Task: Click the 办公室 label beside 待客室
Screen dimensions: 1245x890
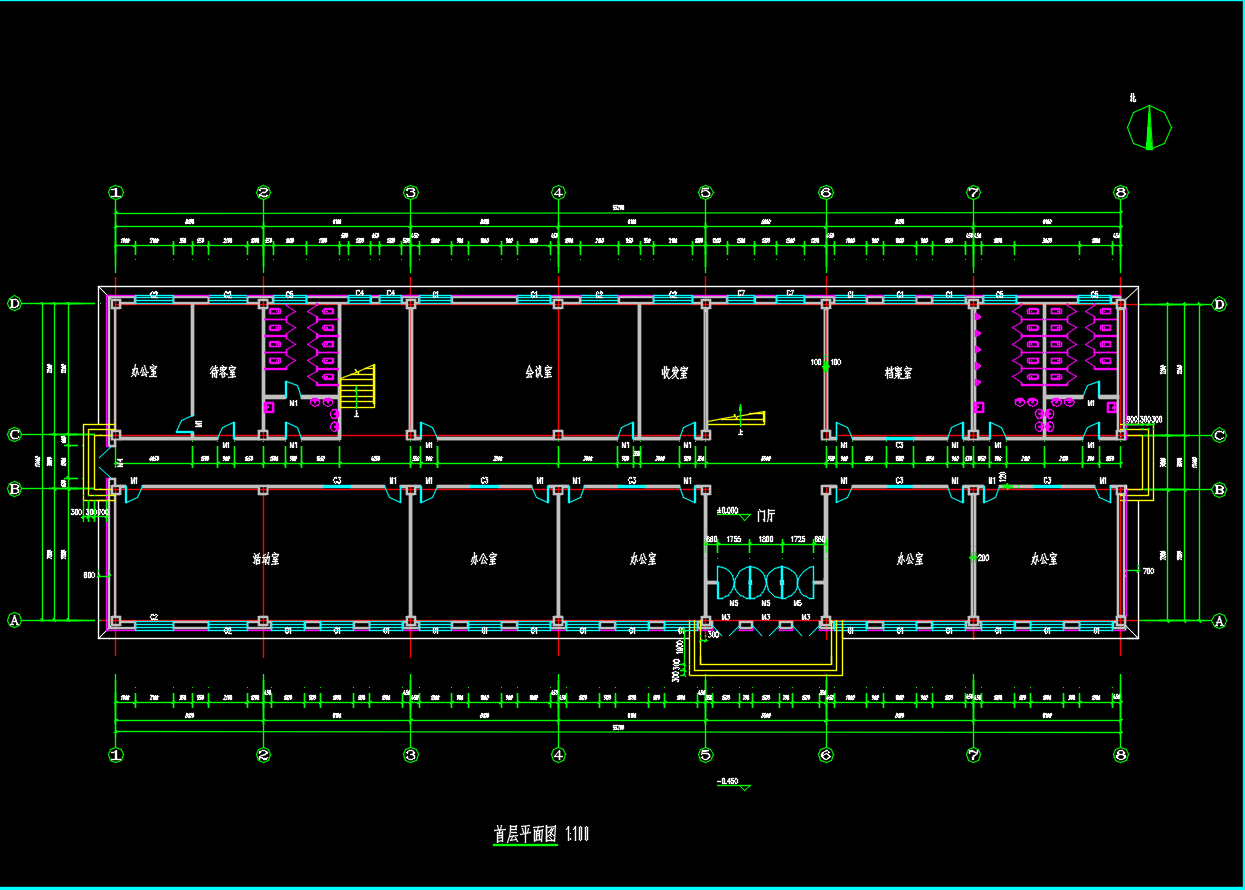Action: pyautogui.click(x=144, y=371)
